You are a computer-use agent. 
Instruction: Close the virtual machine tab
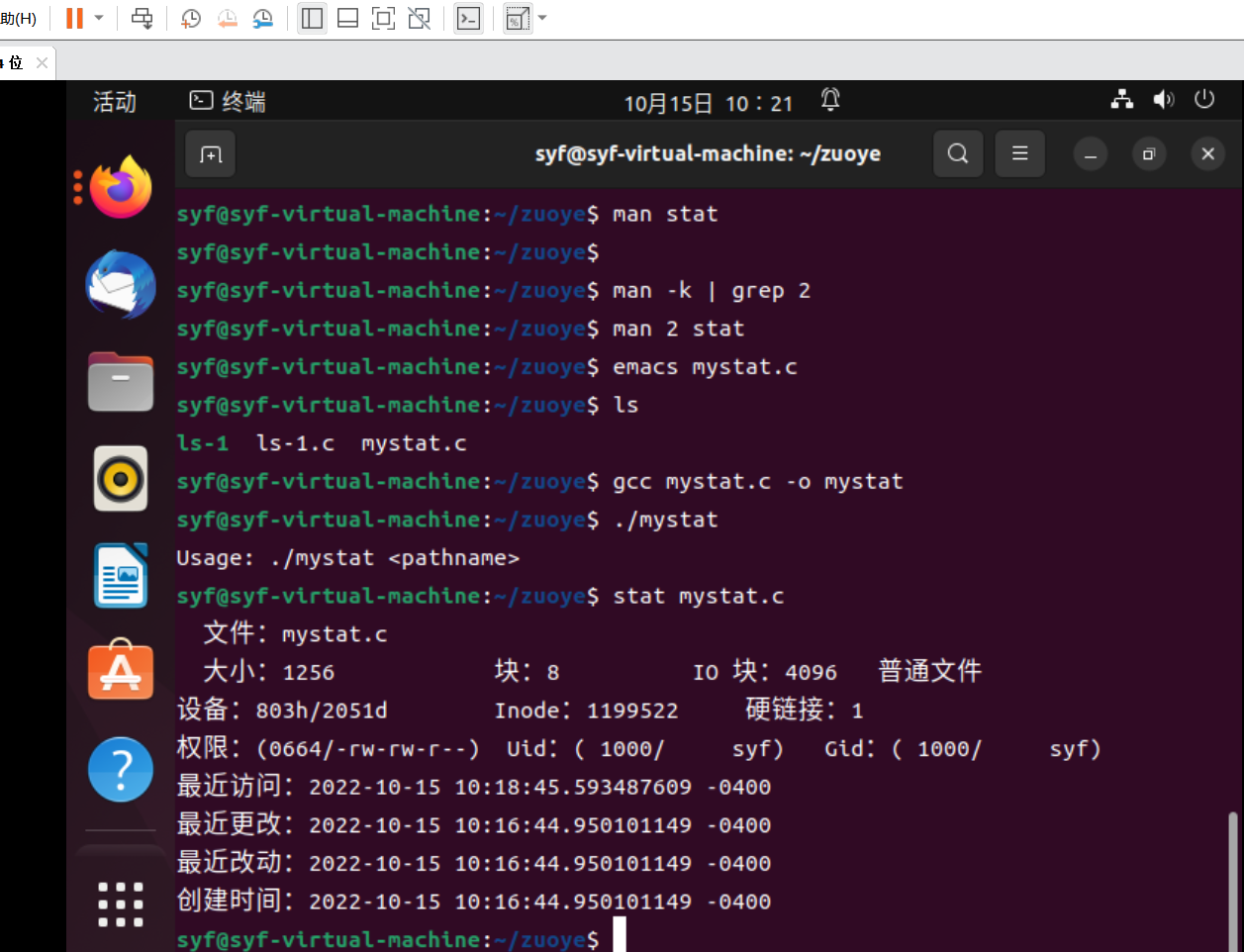[x=42, y=62]
